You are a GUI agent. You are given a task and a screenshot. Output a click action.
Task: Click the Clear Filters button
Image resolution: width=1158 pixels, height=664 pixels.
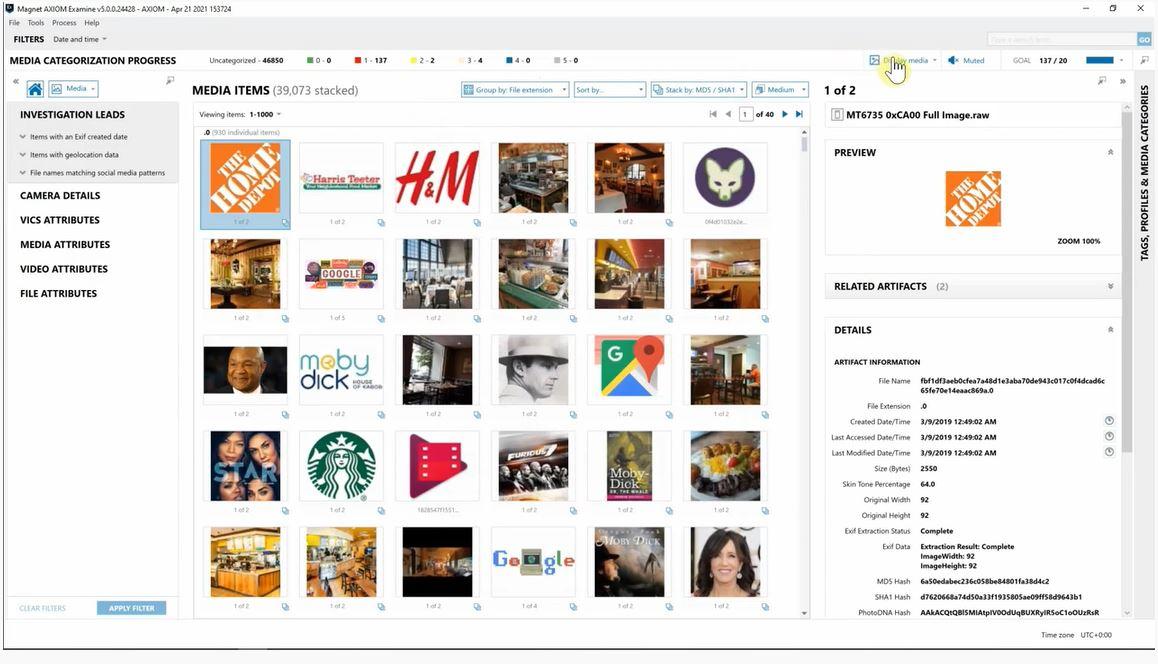click(x=42, y=608)
